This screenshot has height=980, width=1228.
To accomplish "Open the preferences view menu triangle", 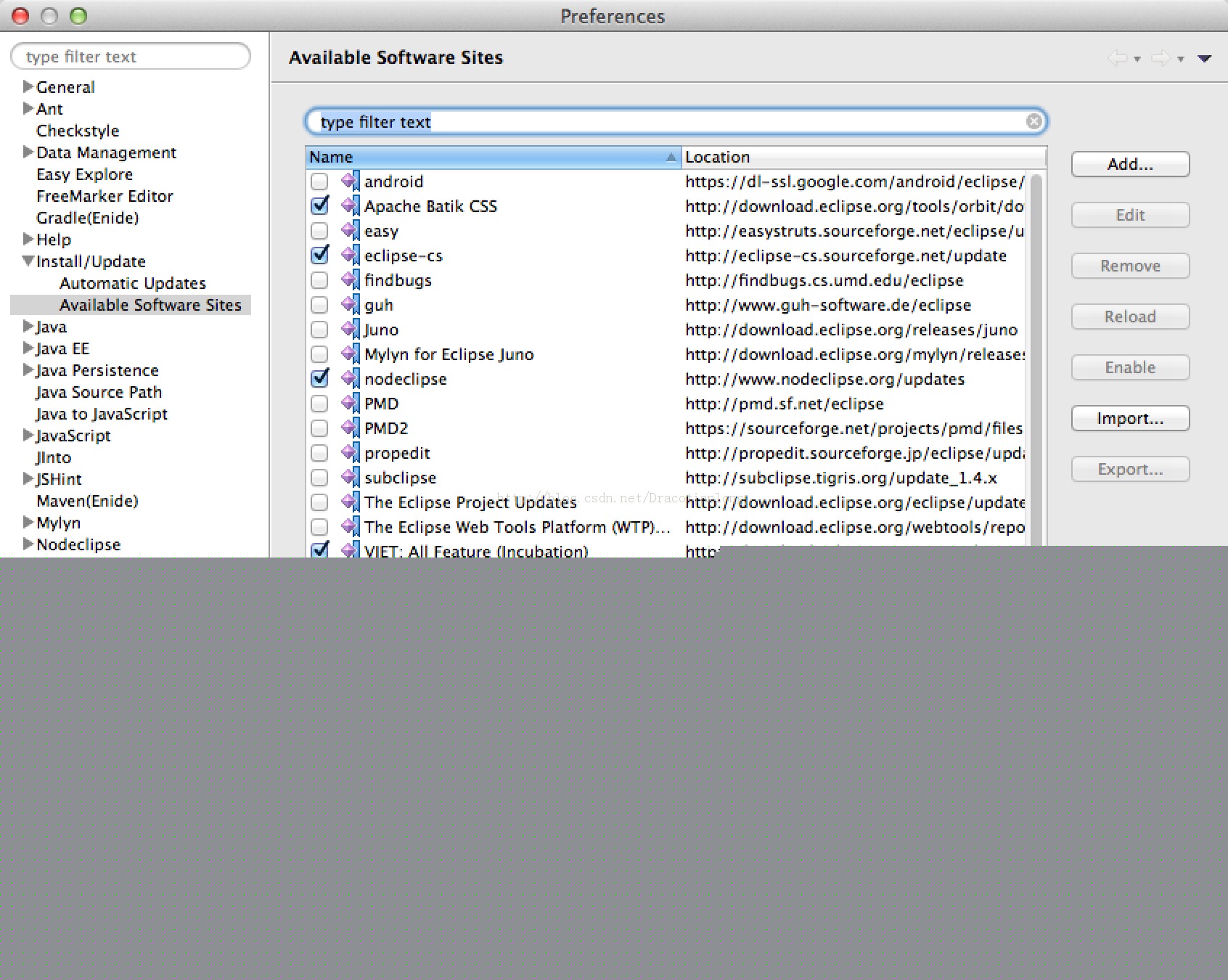I will tap(1205, 59).
